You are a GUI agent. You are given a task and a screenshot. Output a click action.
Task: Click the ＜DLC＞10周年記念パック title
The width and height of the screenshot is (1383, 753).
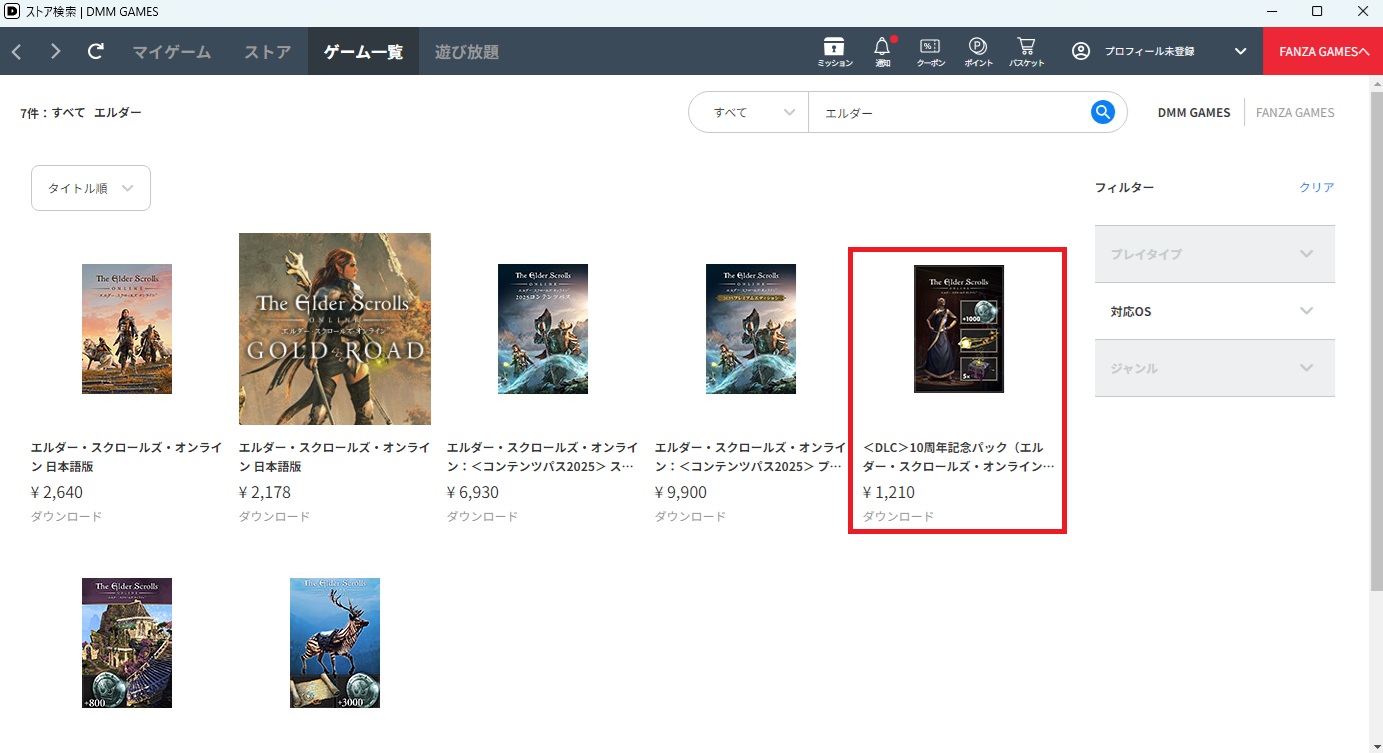tap(959, 457)
